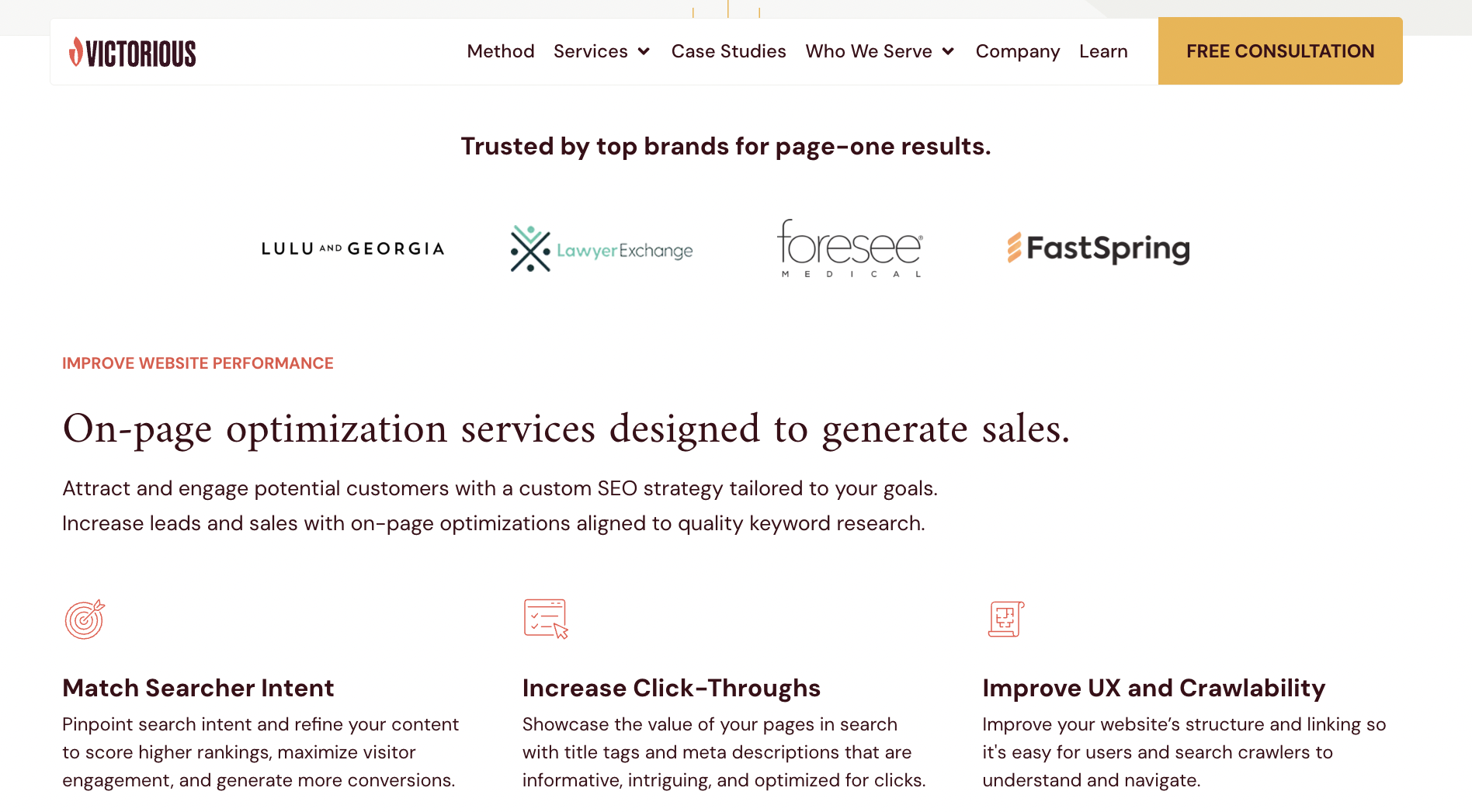The height and width of the screenshot is (812, 1472).
Task: Go to the Method page
Action: [501, 51]
